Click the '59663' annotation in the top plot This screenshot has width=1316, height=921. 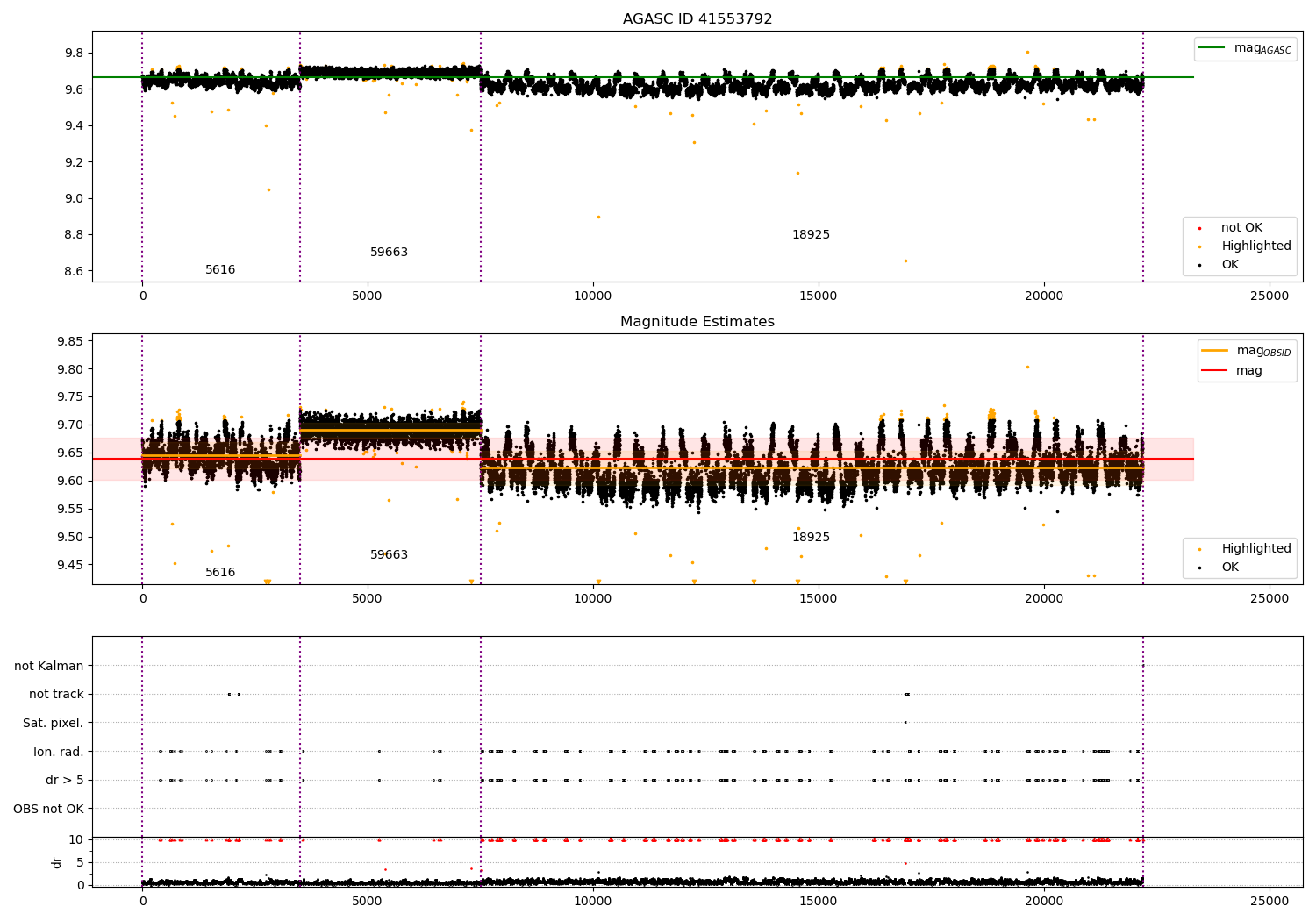coord(389,253)
